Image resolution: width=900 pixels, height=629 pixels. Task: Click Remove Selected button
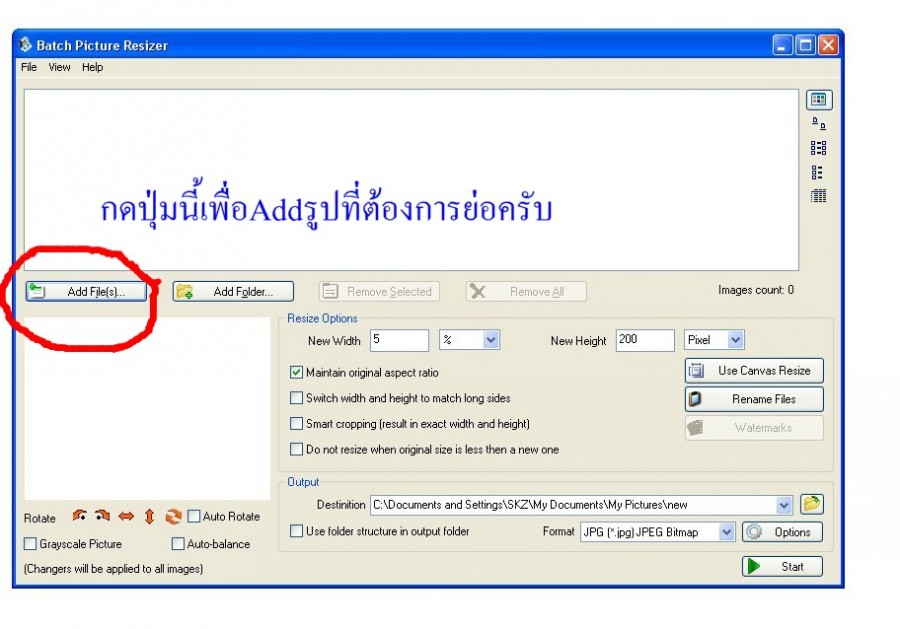[379, 292]
